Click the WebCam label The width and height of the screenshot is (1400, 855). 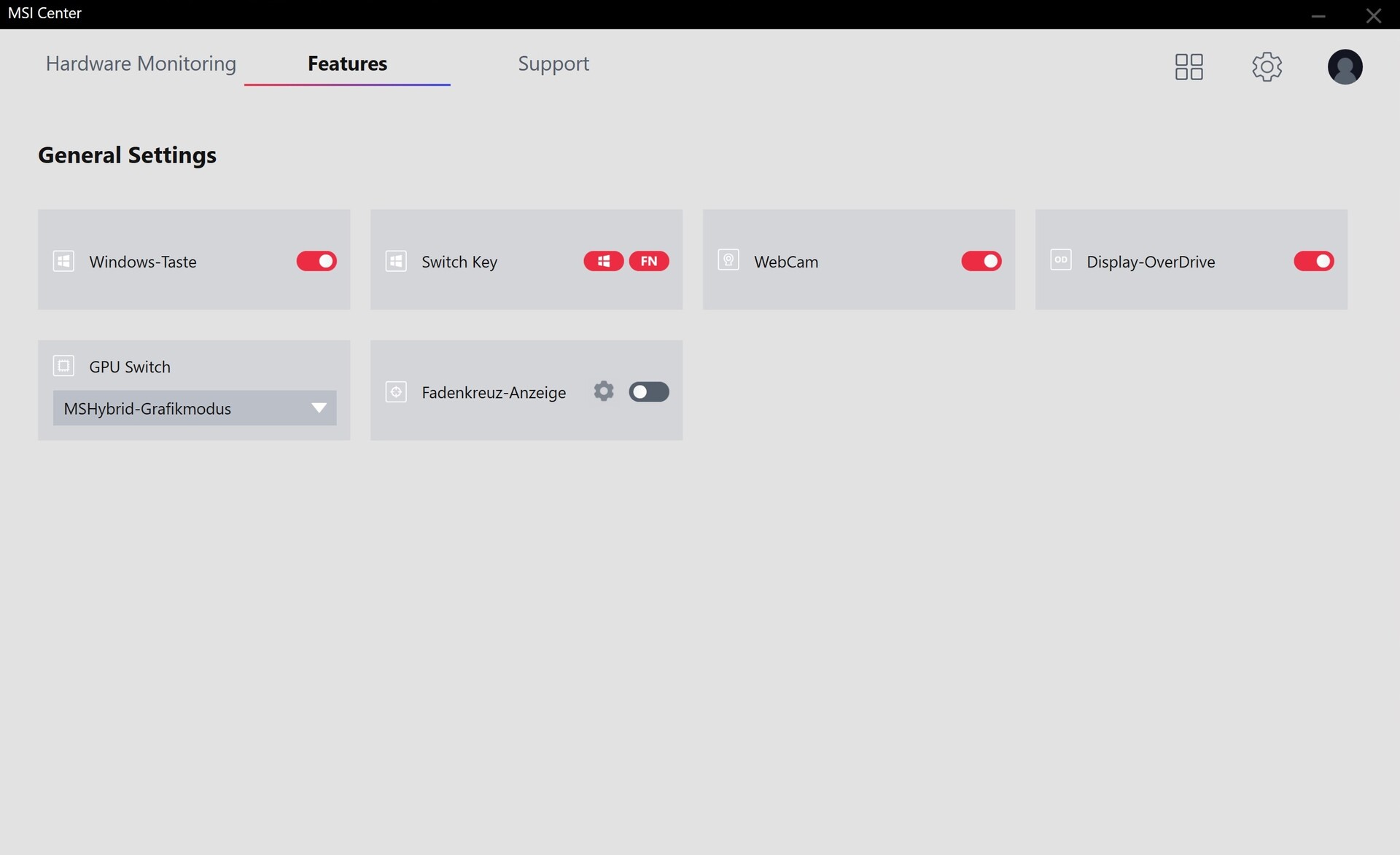(x=786, y=262)
